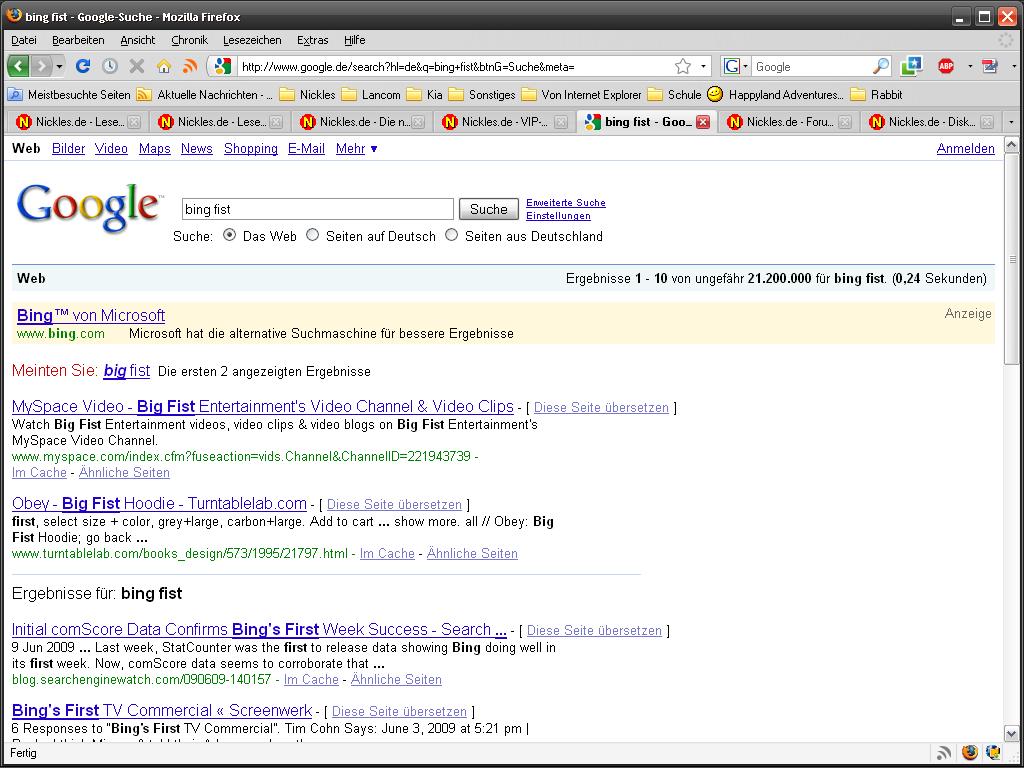This screenshot has height=768, width=1024.
Task: Open the Aktuelle Nachrichten feed bookmark
Action: tap(205, 95)
